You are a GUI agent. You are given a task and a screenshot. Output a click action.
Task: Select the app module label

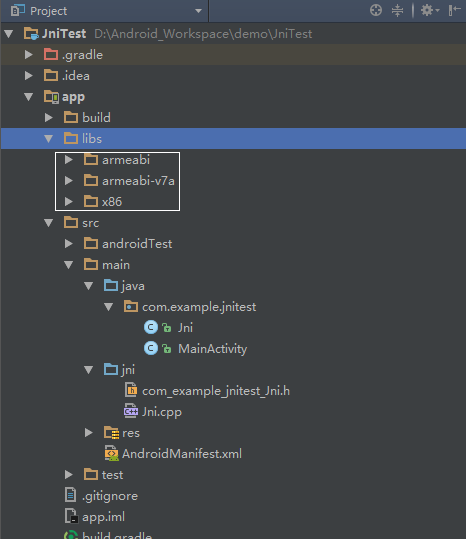[73, 98]
